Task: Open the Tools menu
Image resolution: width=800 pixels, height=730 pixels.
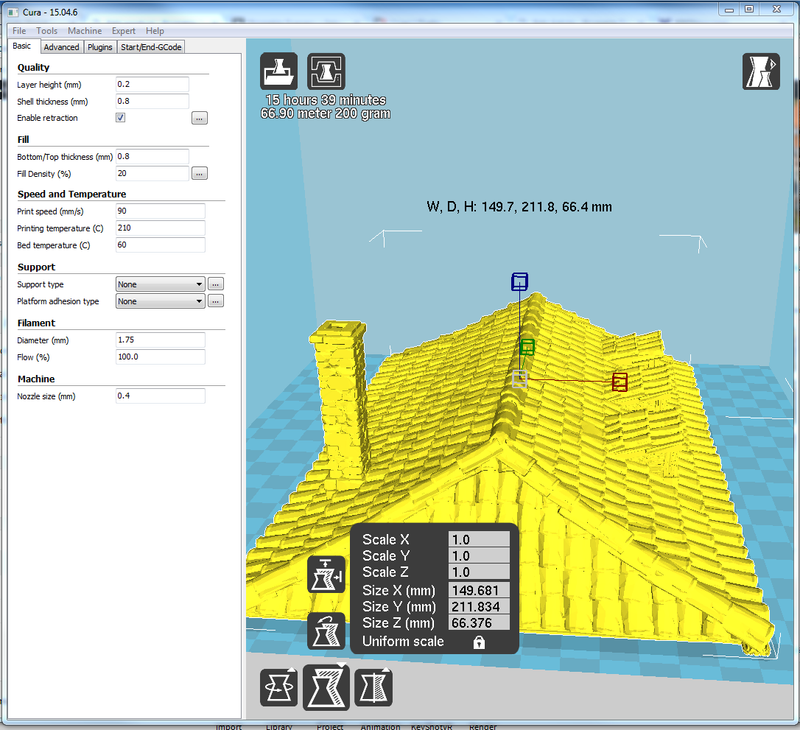Action: (47, 31)
